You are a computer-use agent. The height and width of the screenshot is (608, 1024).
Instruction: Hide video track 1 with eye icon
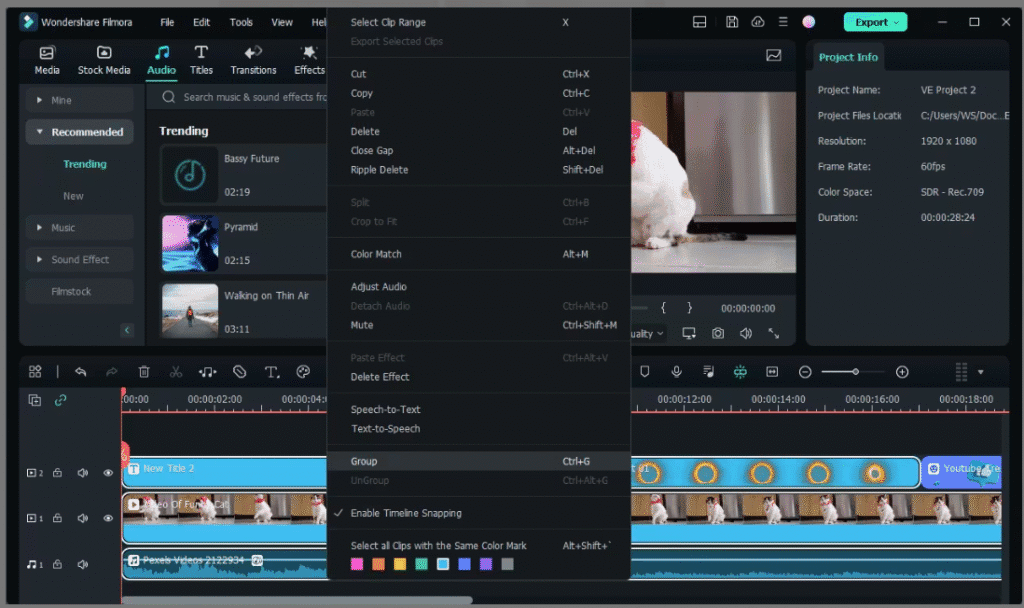(x=108, y=518)
